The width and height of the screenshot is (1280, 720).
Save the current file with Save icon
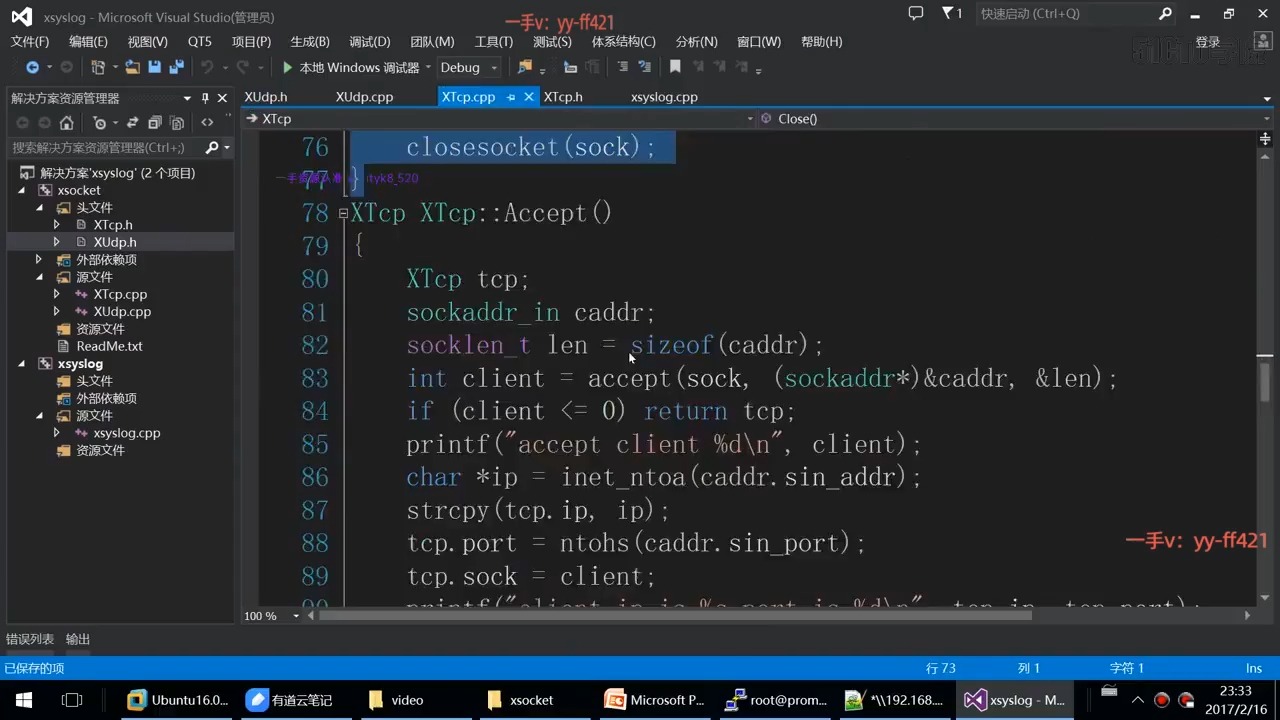[x=155, y=67]
